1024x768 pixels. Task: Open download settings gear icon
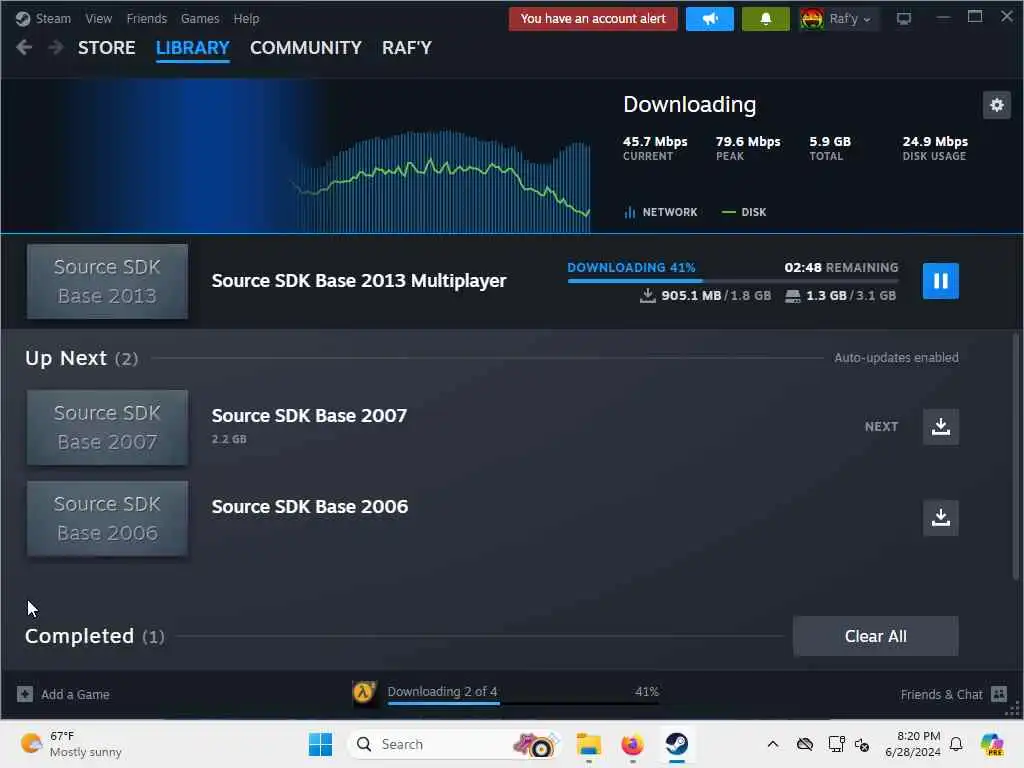coord(997,105)
